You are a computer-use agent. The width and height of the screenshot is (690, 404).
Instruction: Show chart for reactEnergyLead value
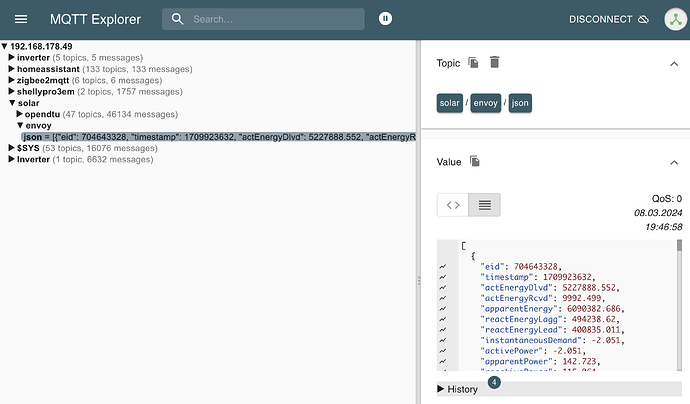point(442,330)
